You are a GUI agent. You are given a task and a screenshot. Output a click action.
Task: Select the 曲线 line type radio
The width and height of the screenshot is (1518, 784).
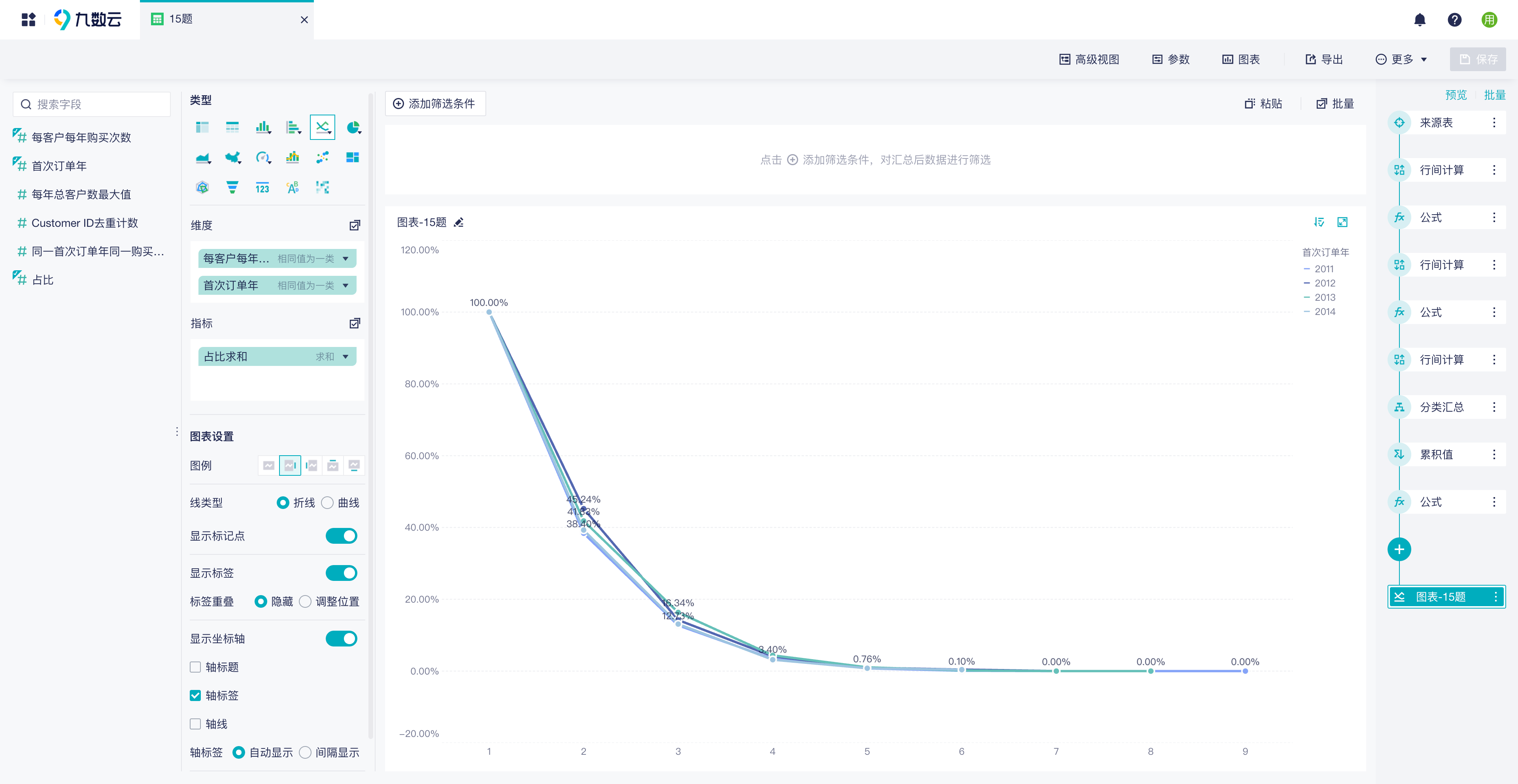pyautogui.click(x=327, y=502)
